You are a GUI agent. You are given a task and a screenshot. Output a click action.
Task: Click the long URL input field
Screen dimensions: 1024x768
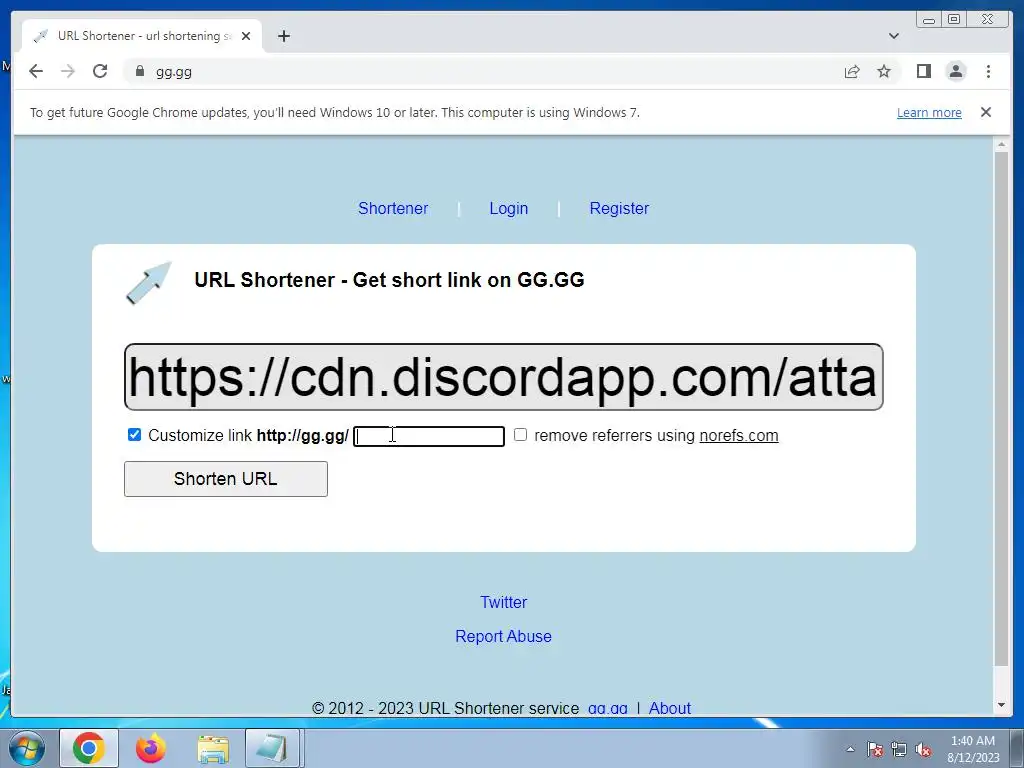(504, 377)
